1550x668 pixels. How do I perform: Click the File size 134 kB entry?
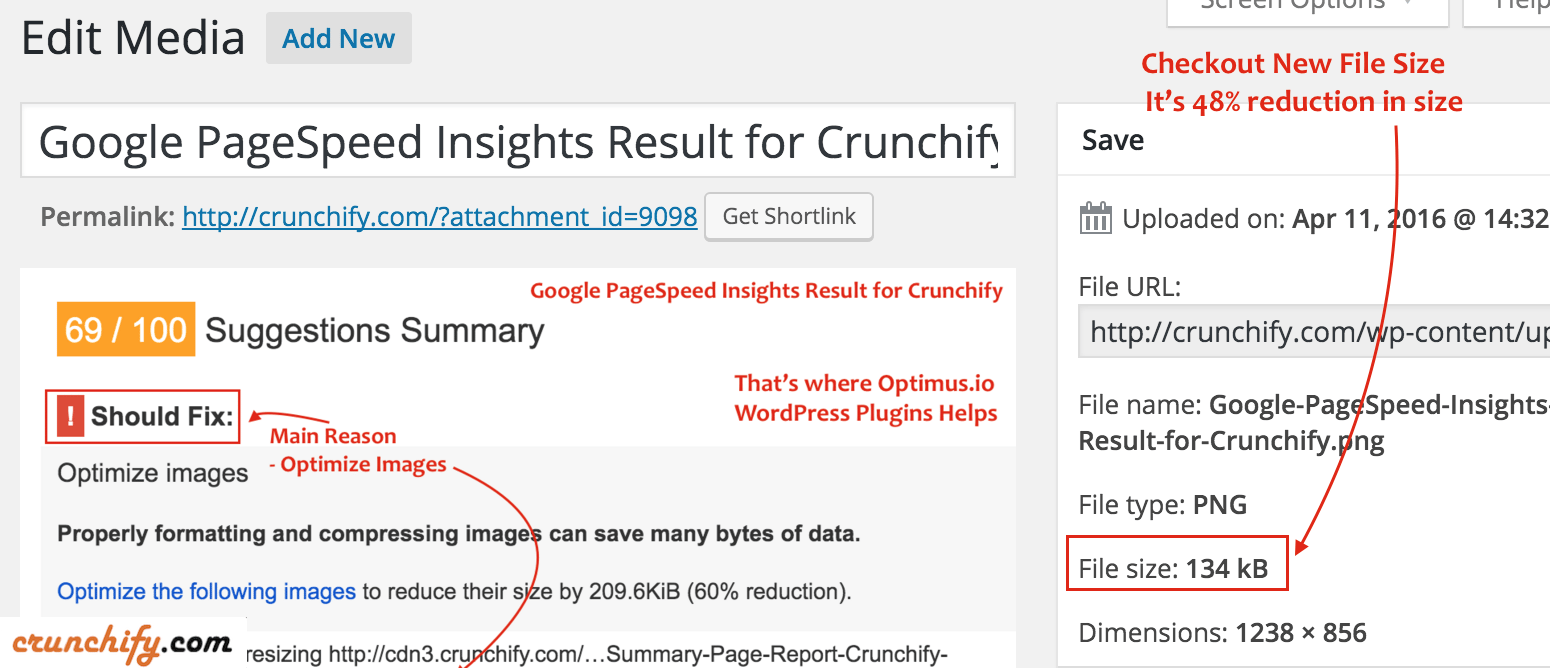pyautogui.click(x=1177, y=569)
